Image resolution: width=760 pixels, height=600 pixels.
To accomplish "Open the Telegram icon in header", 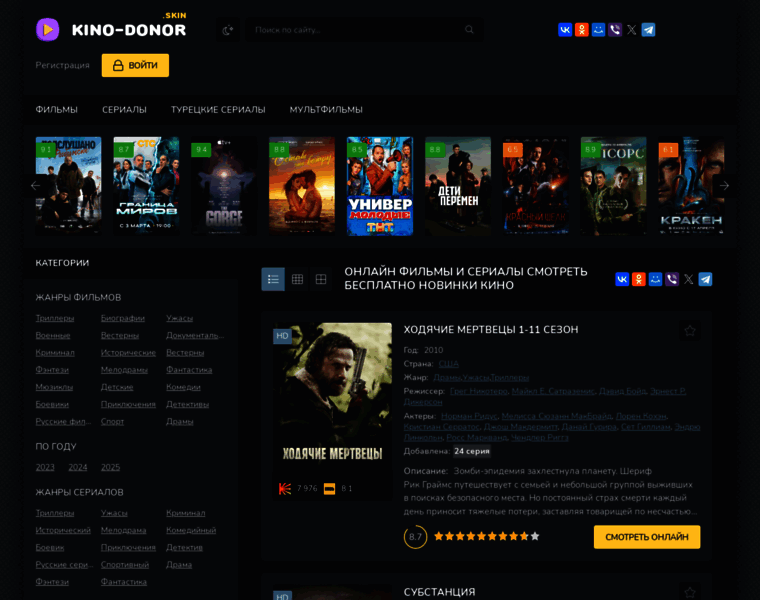I will 649,30.
